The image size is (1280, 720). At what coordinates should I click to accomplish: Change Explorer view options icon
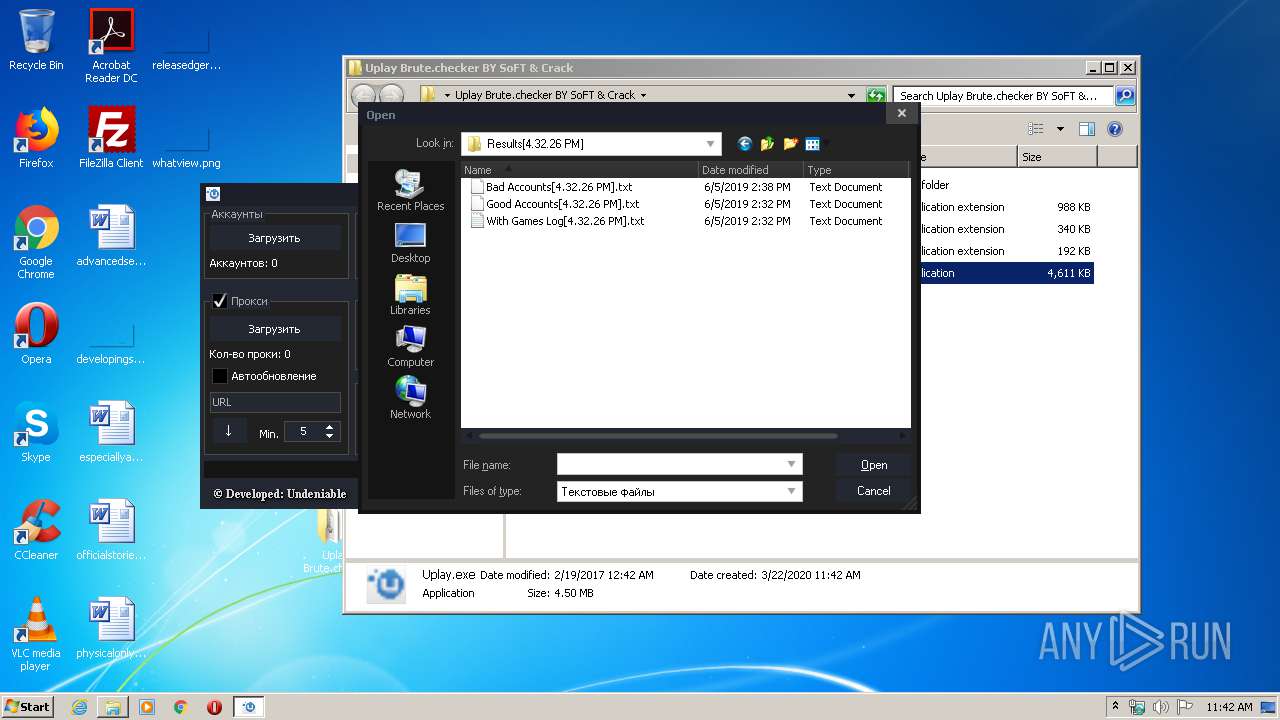click(x=1036, y=129)
